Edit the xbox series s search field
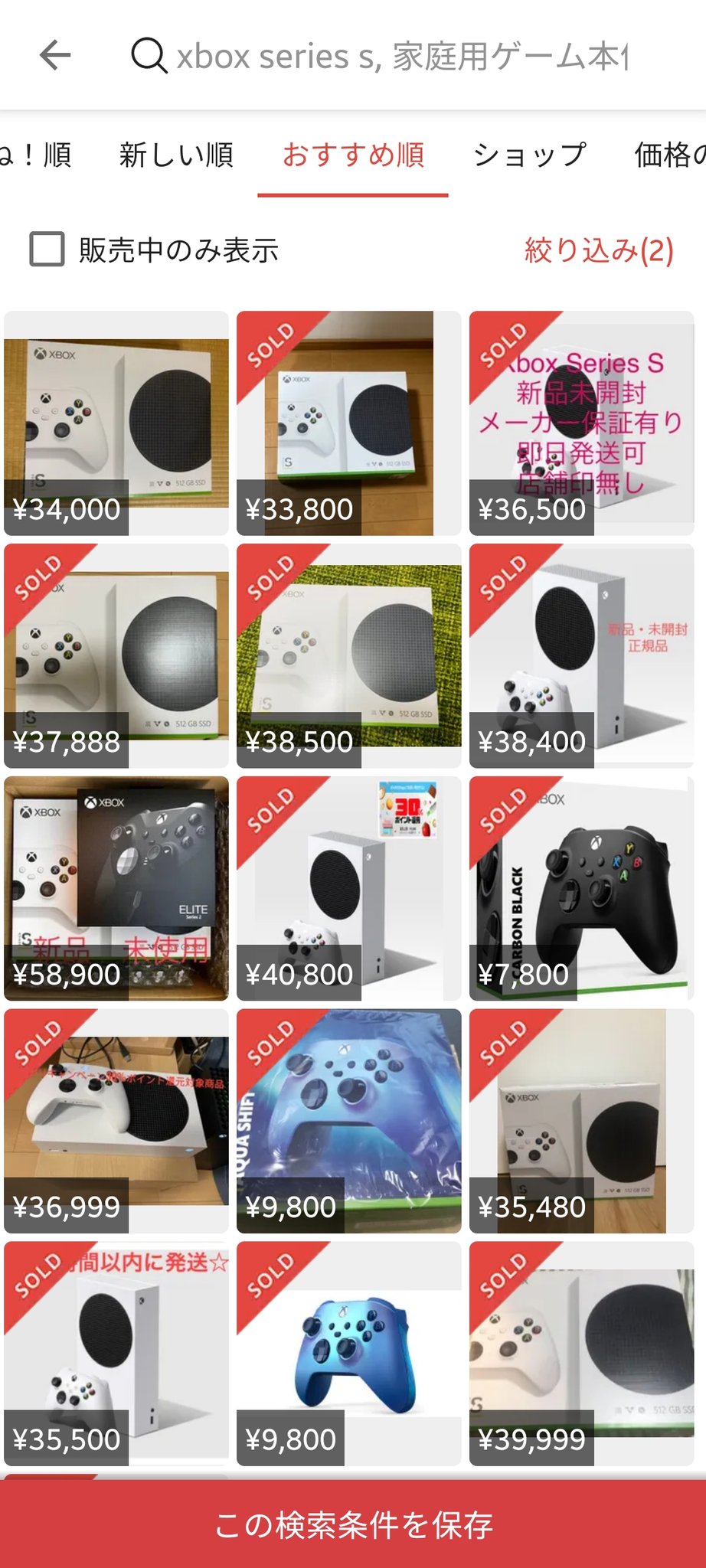 402,56
